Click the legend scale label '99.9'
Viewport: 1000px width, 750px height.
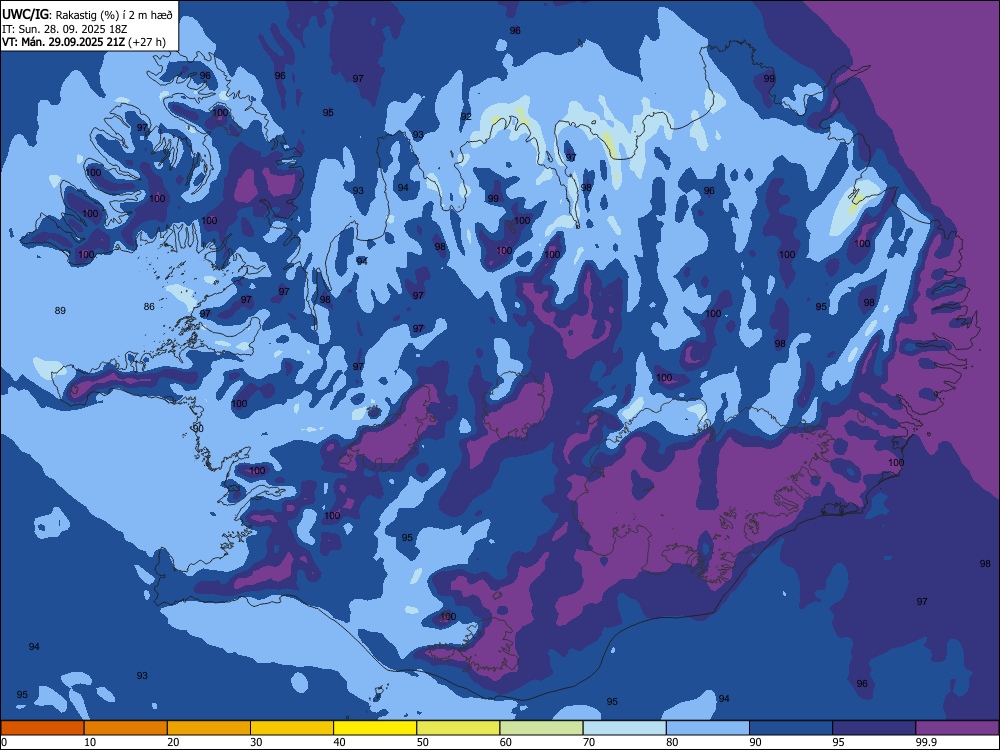pos(925,742)
